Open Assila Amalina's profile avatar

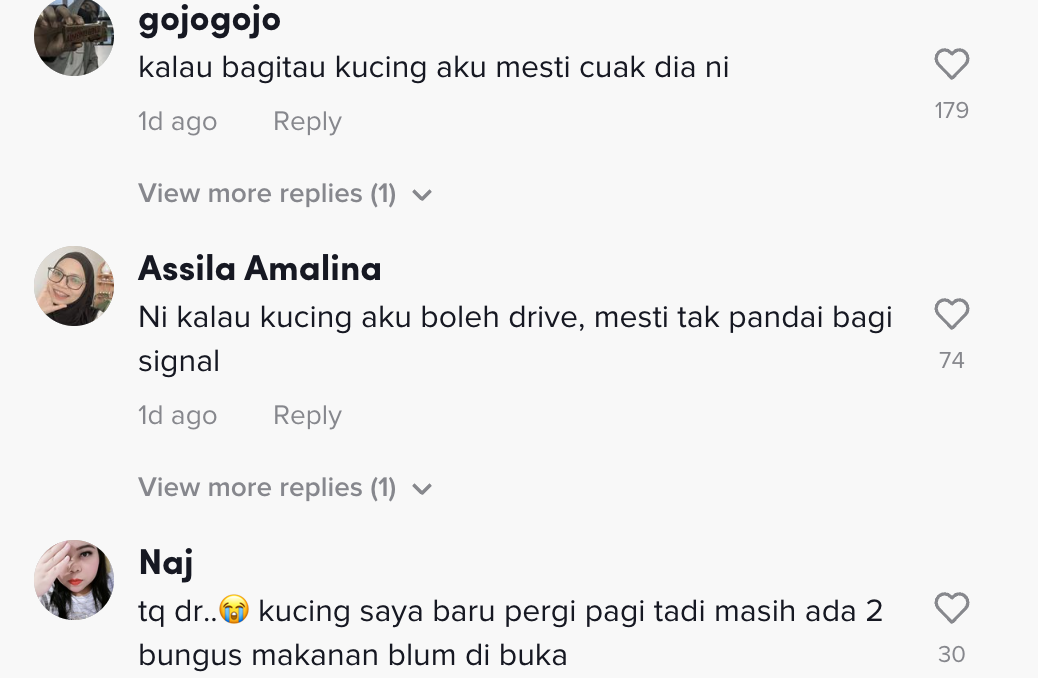pyautogui.click(x=74, y=286)
